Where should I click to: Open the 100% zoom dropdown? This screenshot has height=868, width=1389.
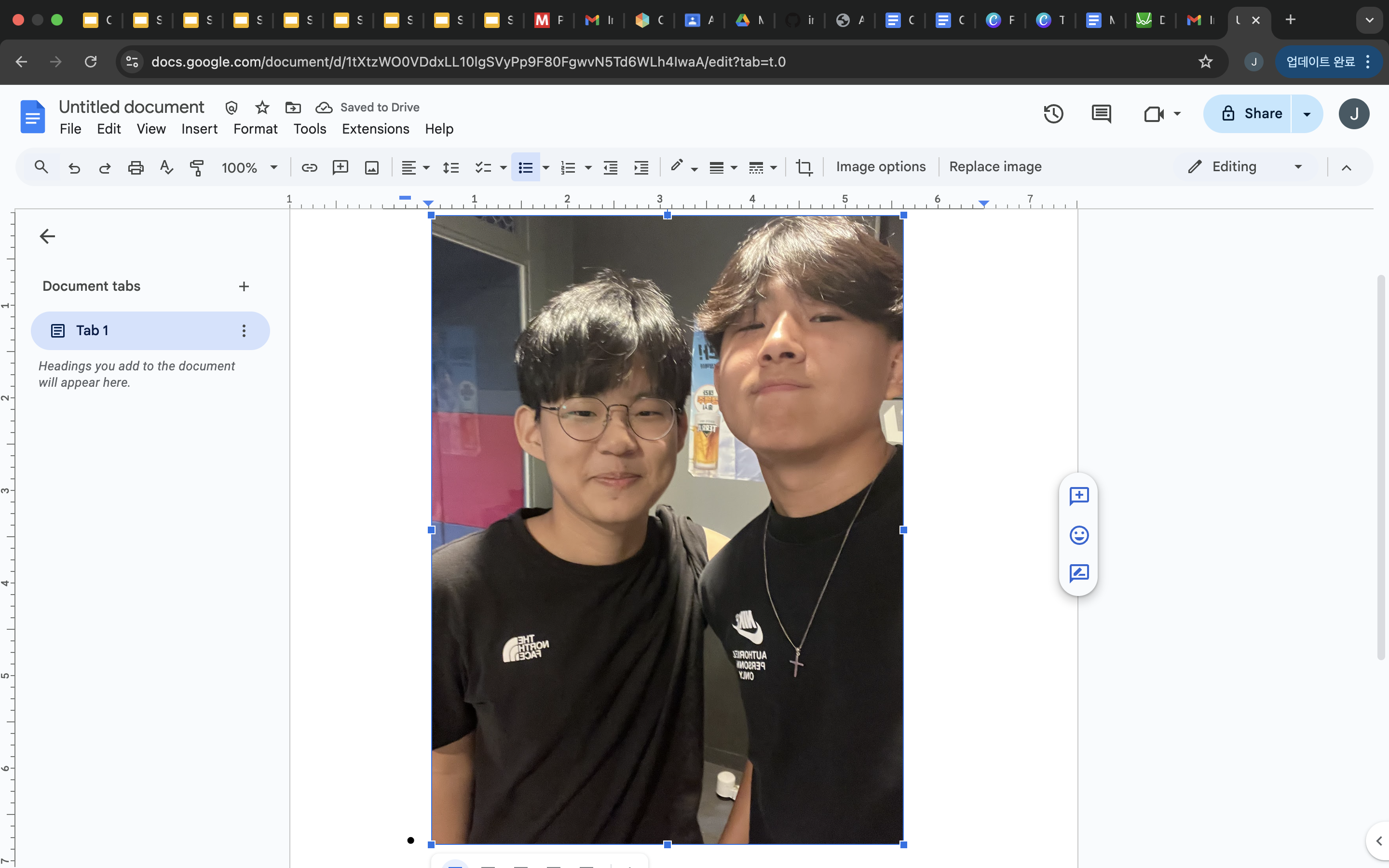249,167
